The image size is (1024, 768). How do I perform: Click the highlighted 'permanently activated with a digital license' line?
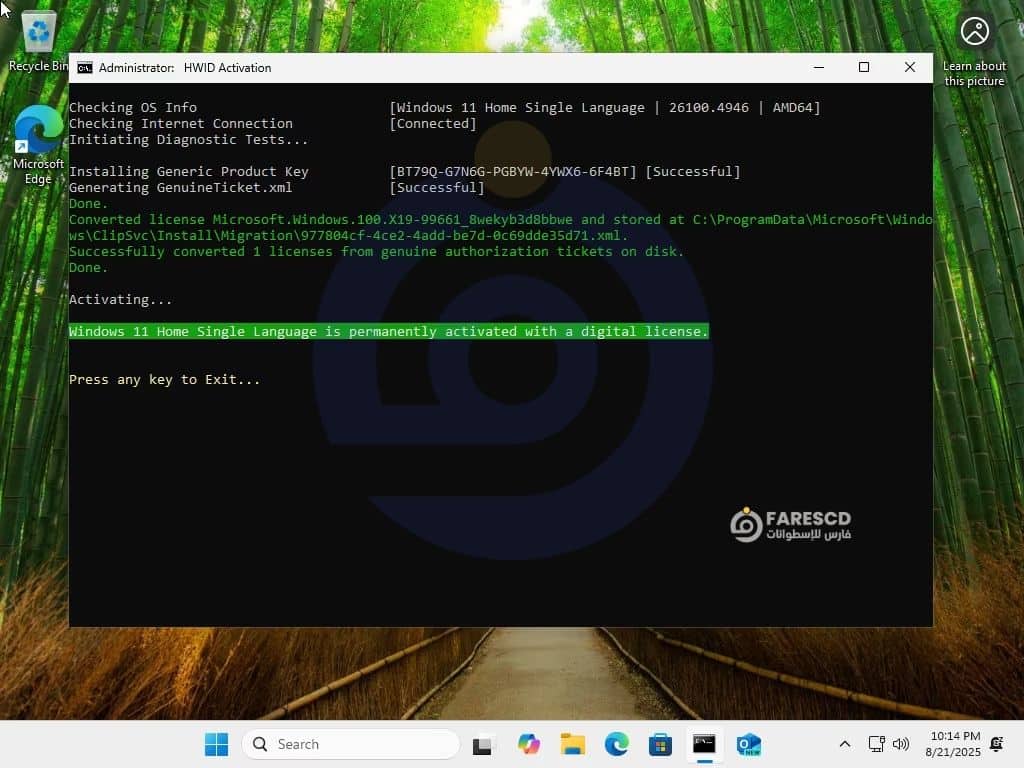[x=389, y=332]
